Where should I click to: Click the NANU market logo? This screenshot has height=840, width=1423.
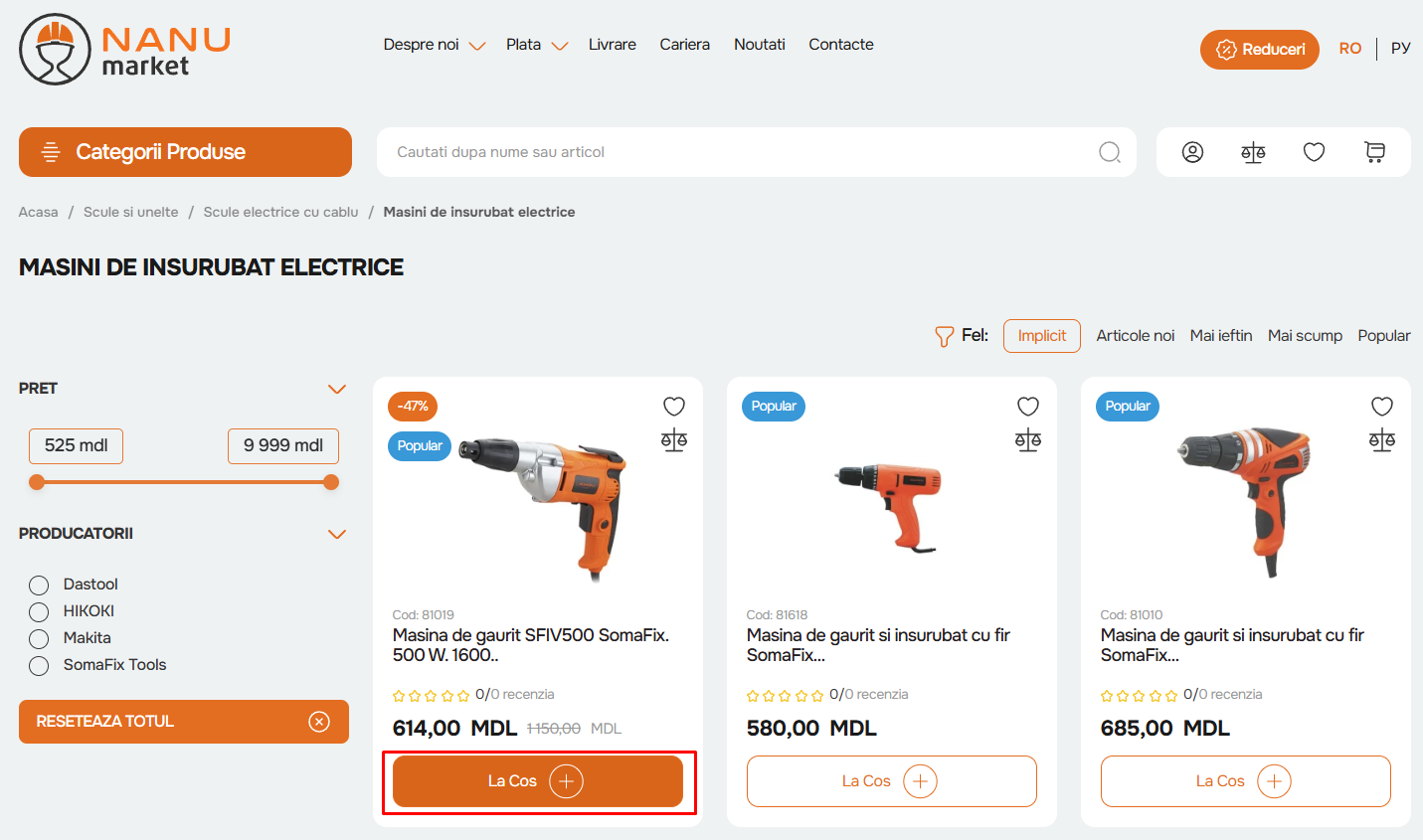125,50
